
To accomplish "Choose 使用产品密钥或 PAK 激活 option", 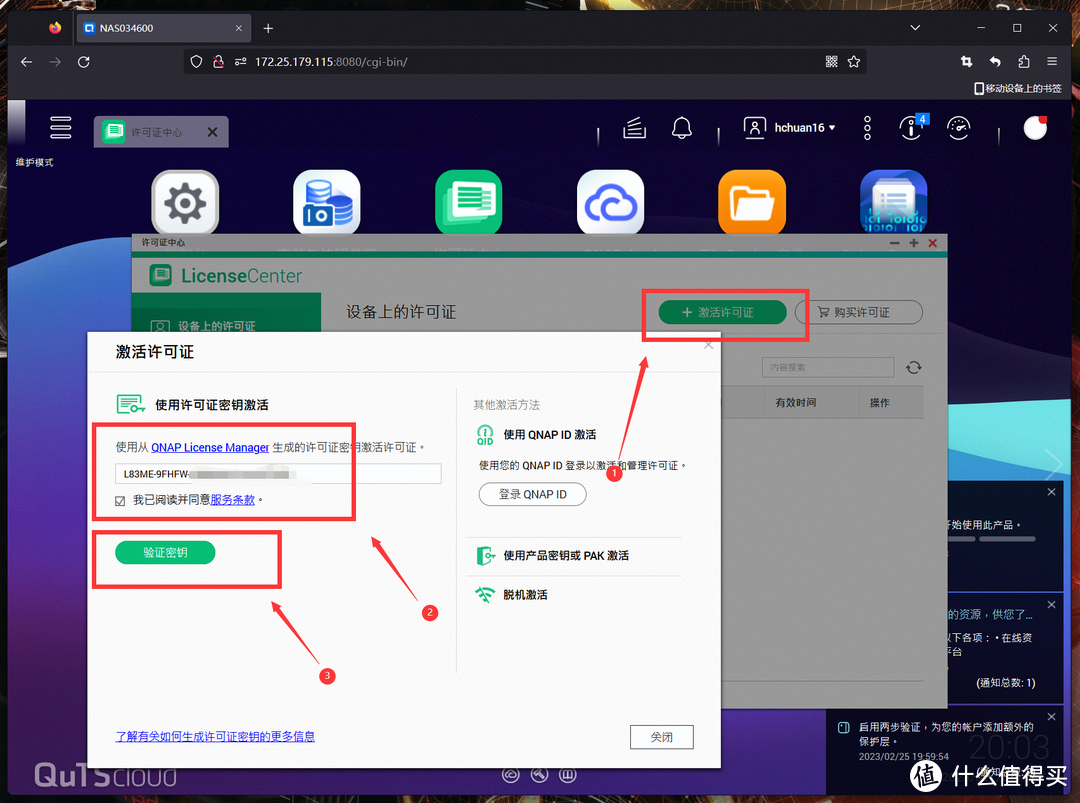I will tap(565, 556).
